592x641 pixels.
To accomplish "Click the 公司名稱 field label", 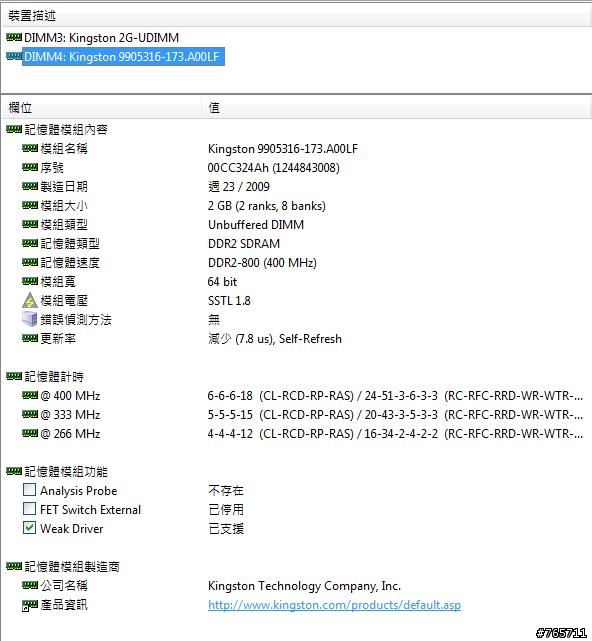I will 64,586.
